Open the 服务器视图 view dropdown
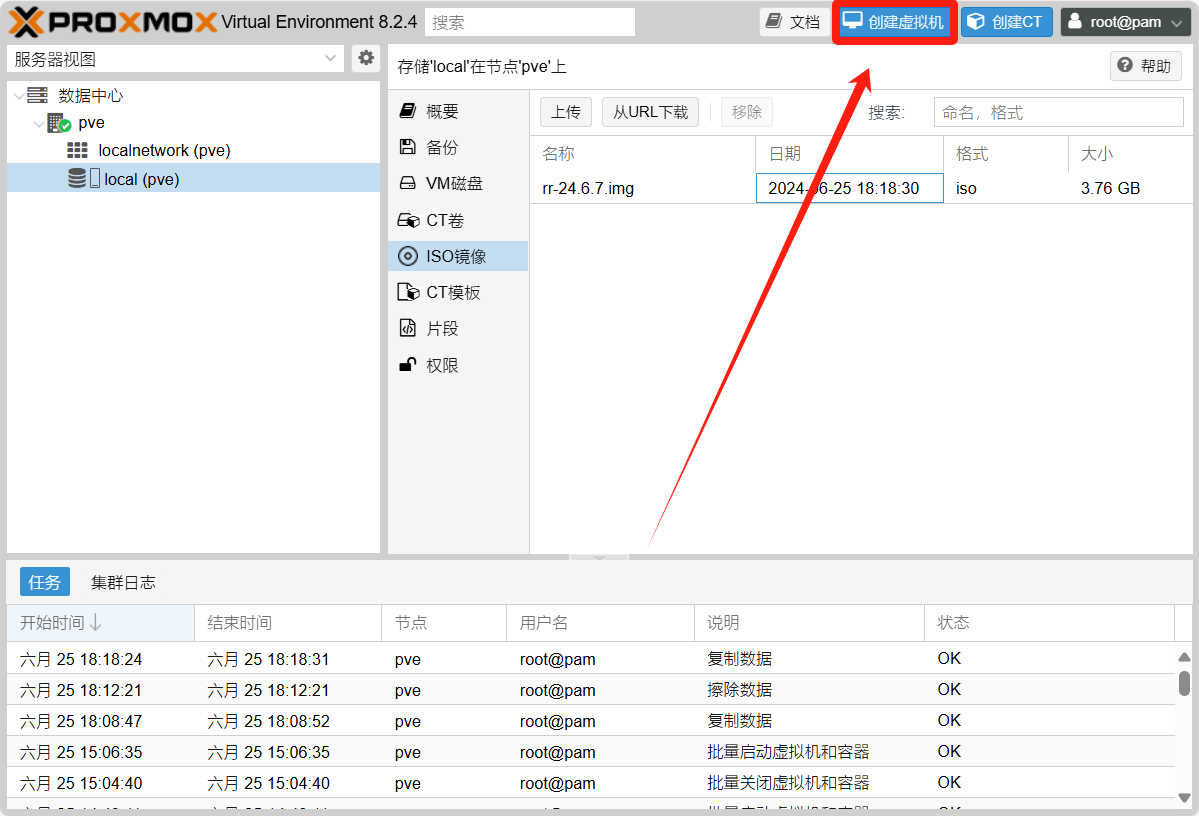This screenshot has width=1199, height=816. (175, 59)
